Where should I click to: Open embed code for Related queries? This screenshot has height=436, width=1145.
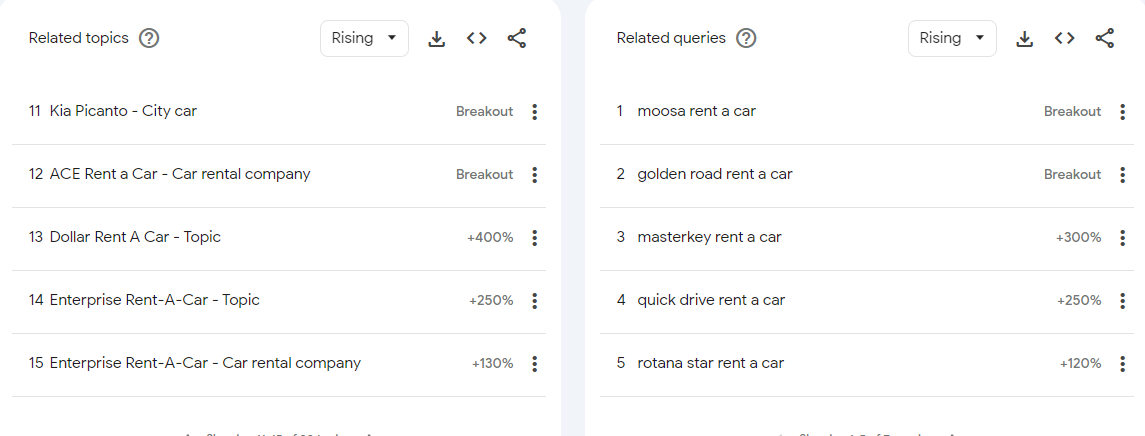coord(1065,39)
